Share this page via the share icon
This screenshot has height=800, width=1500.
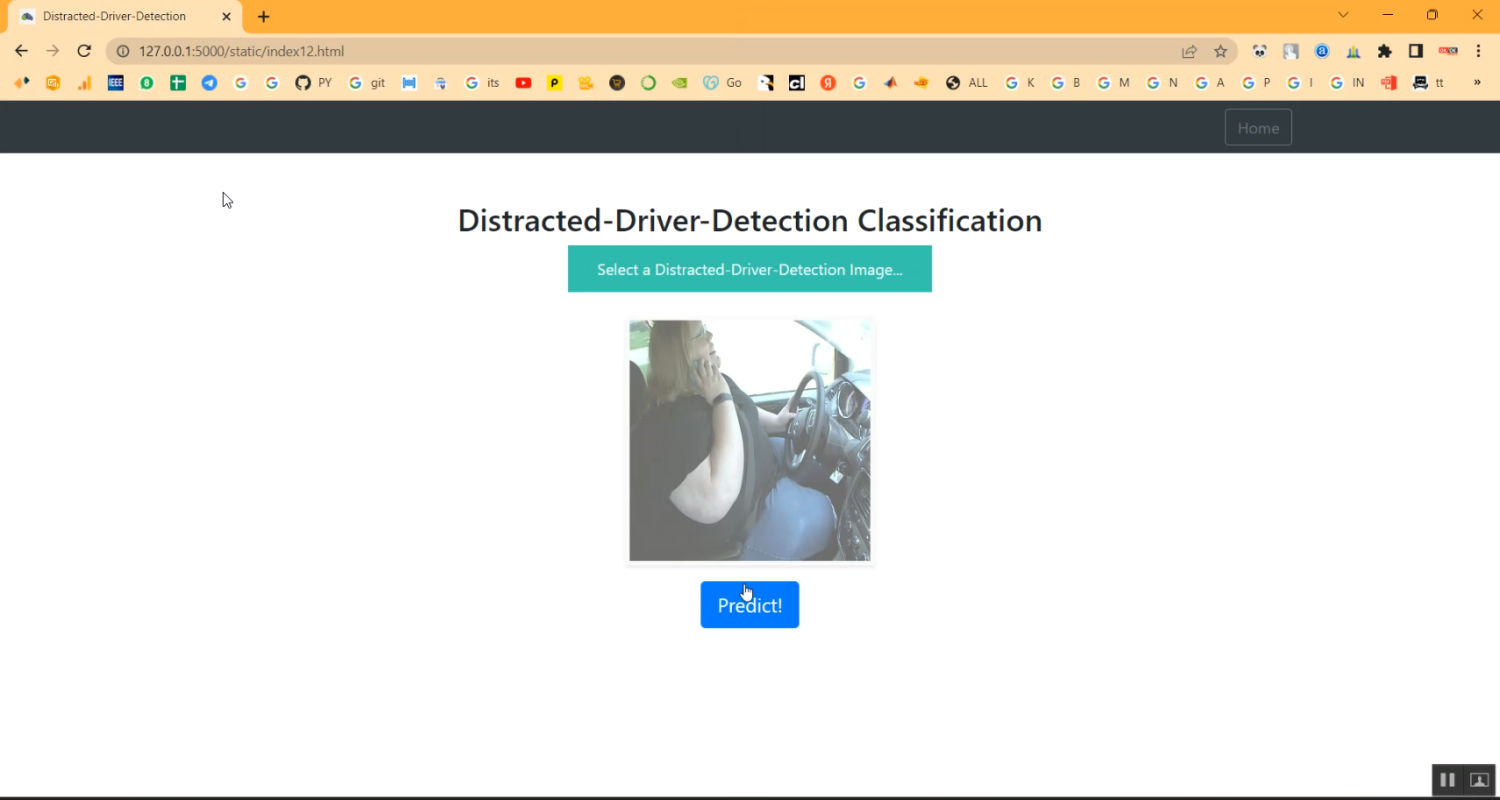1188,51
